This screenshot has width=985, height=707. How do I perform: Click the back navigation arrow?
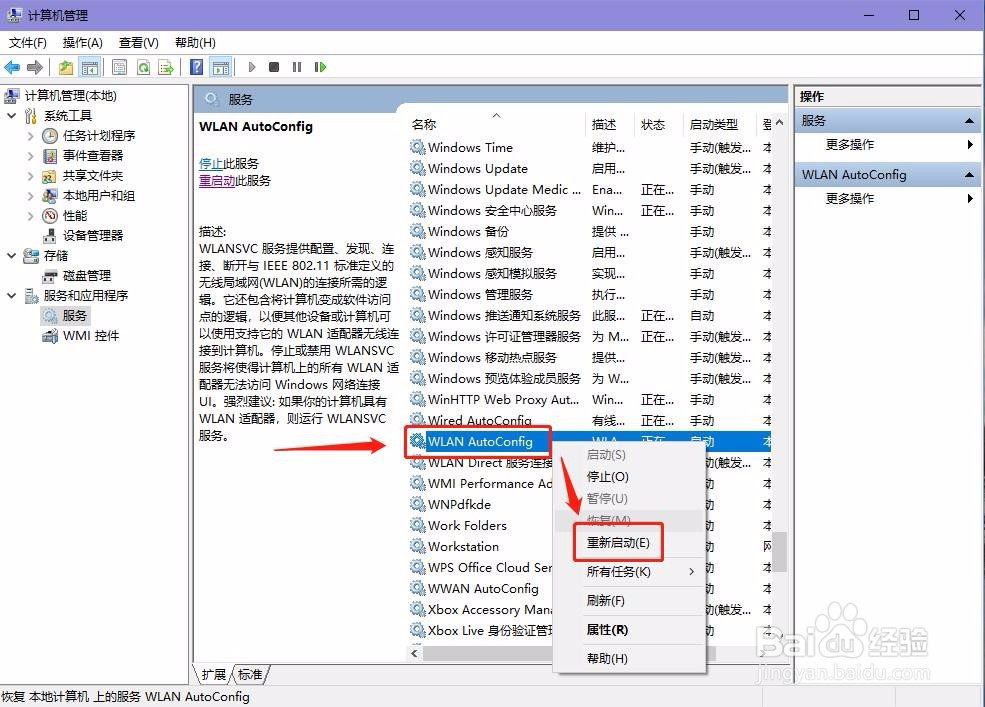pyautogui.click(x=10, y=67)
